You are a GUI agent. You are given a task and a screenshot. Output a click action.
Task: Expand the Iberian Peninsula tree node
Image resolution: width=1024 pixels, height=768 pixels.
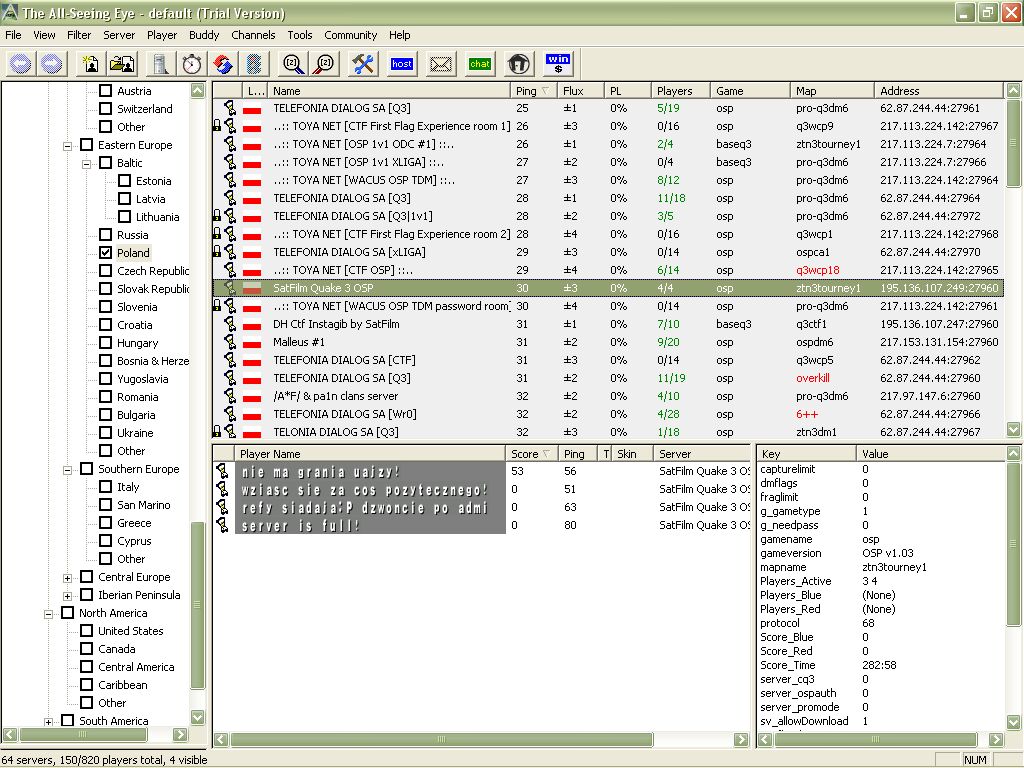pos(68,595)
